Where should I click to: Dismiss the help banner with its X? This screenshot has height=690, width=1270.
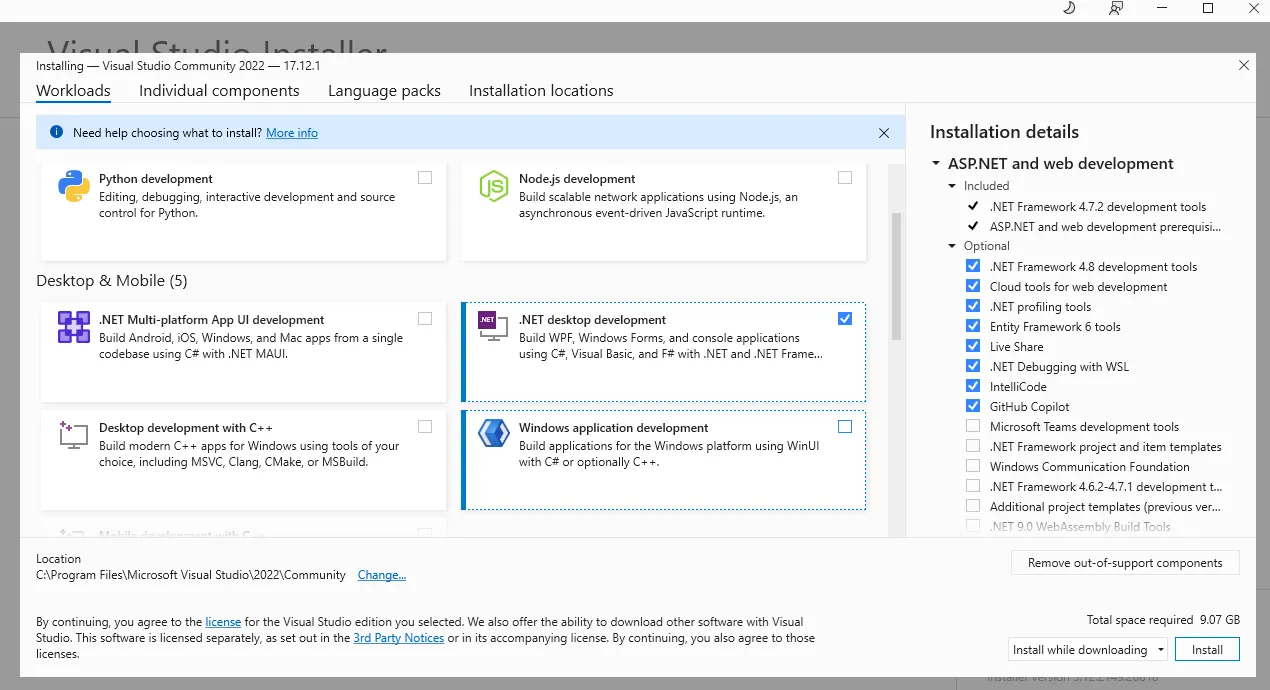pos(884,132)
